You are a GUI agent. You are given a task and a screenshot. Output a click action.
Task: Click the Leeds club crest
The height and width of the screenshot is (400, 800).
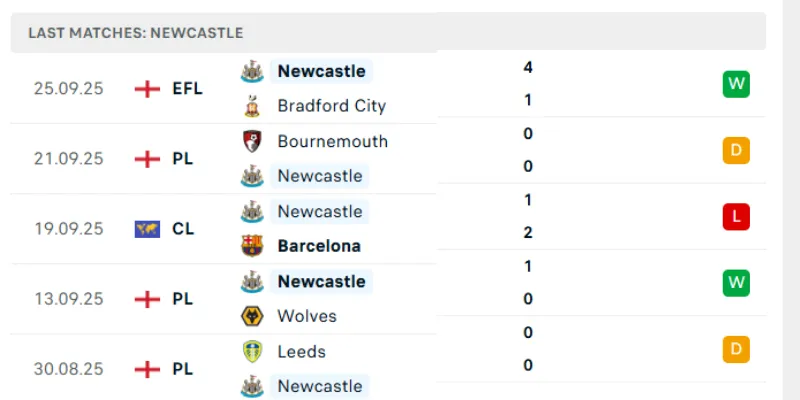coord(253,351)
